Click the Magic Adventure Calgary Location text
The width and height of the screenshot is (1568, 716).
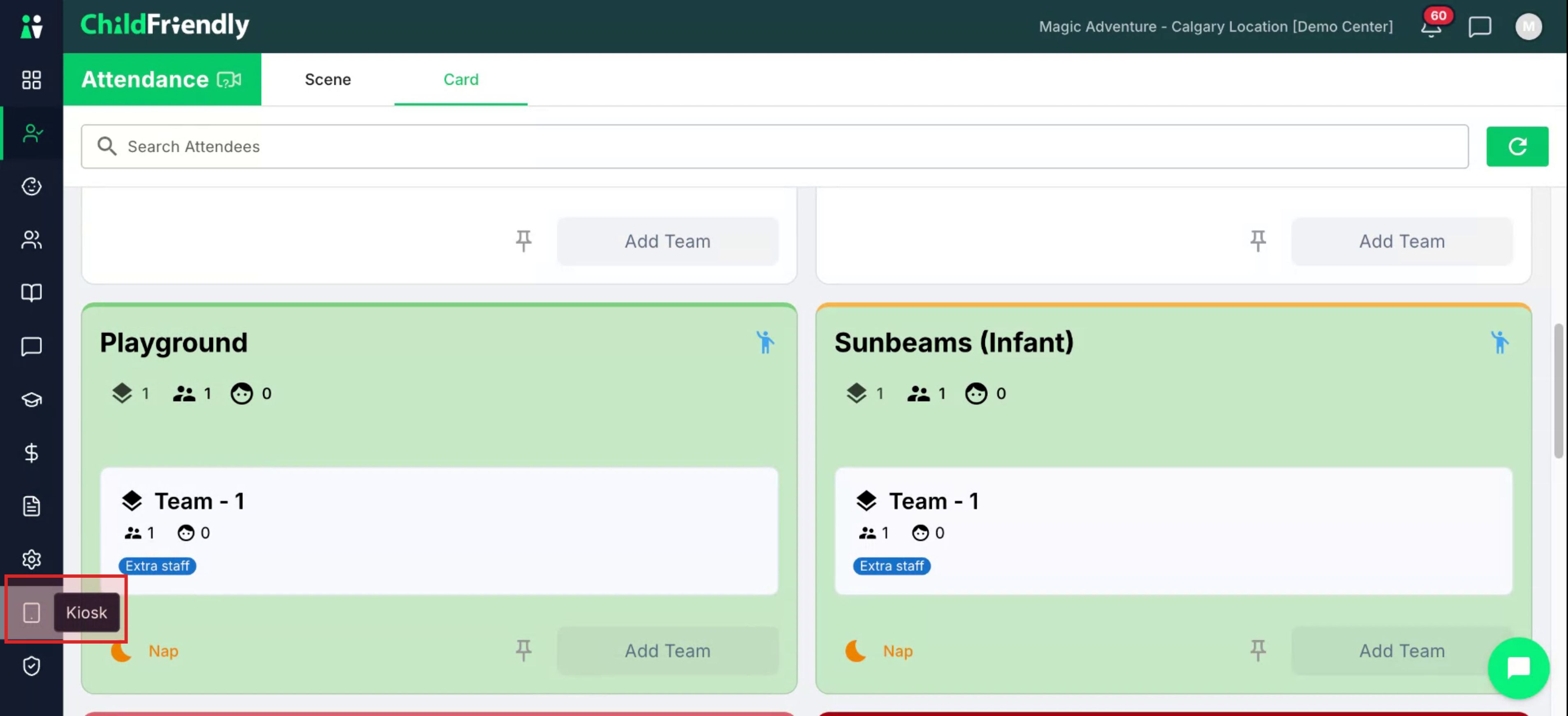pyautogui.click(x=1216, y=27)
